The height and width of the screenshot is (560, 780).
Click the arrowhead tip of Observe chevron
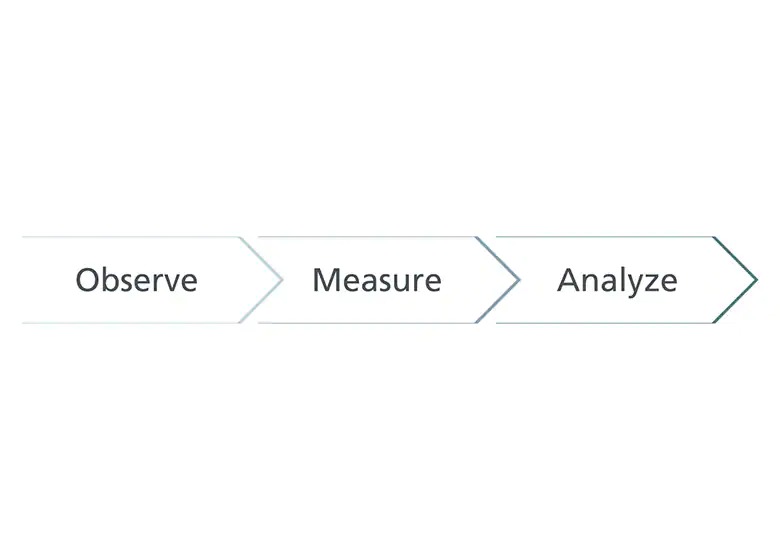pyautogui.click(x=282, y=280)
